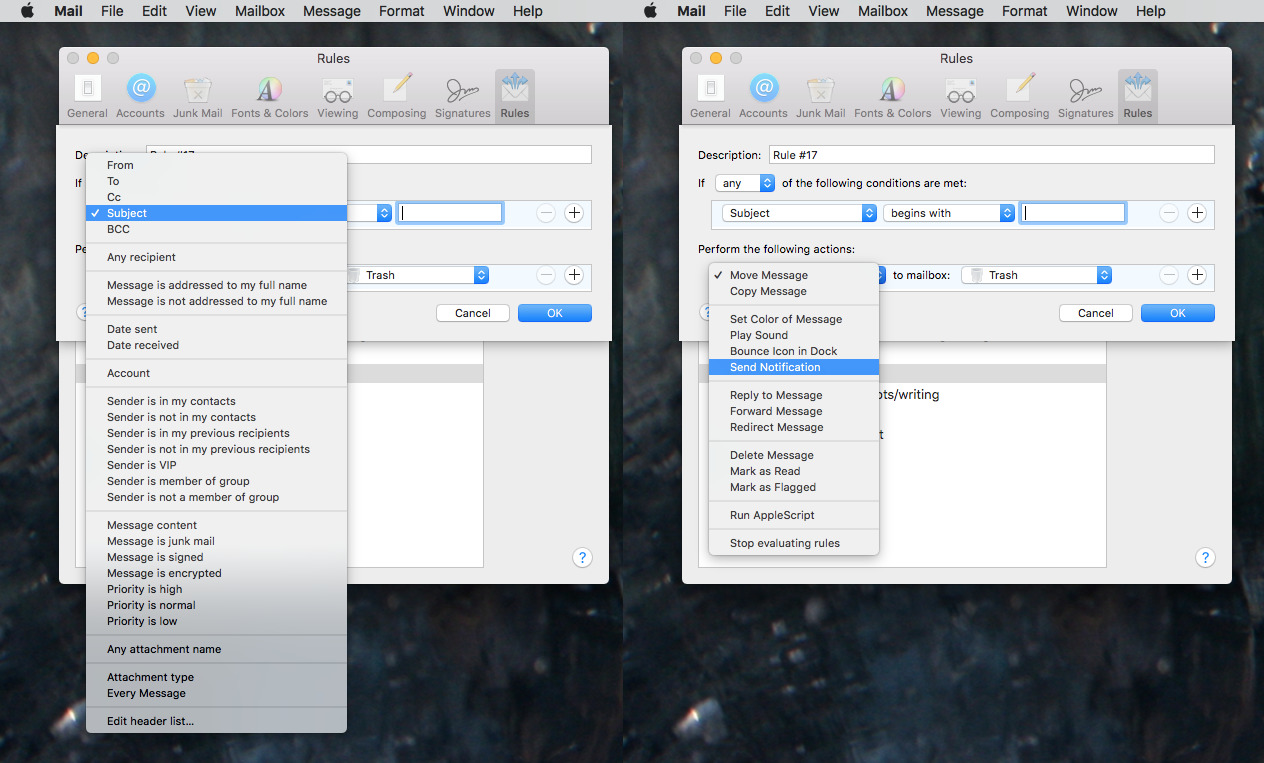Remove condition with minus button, left window
Screen dimensions: 1264x763
(546, 213)
